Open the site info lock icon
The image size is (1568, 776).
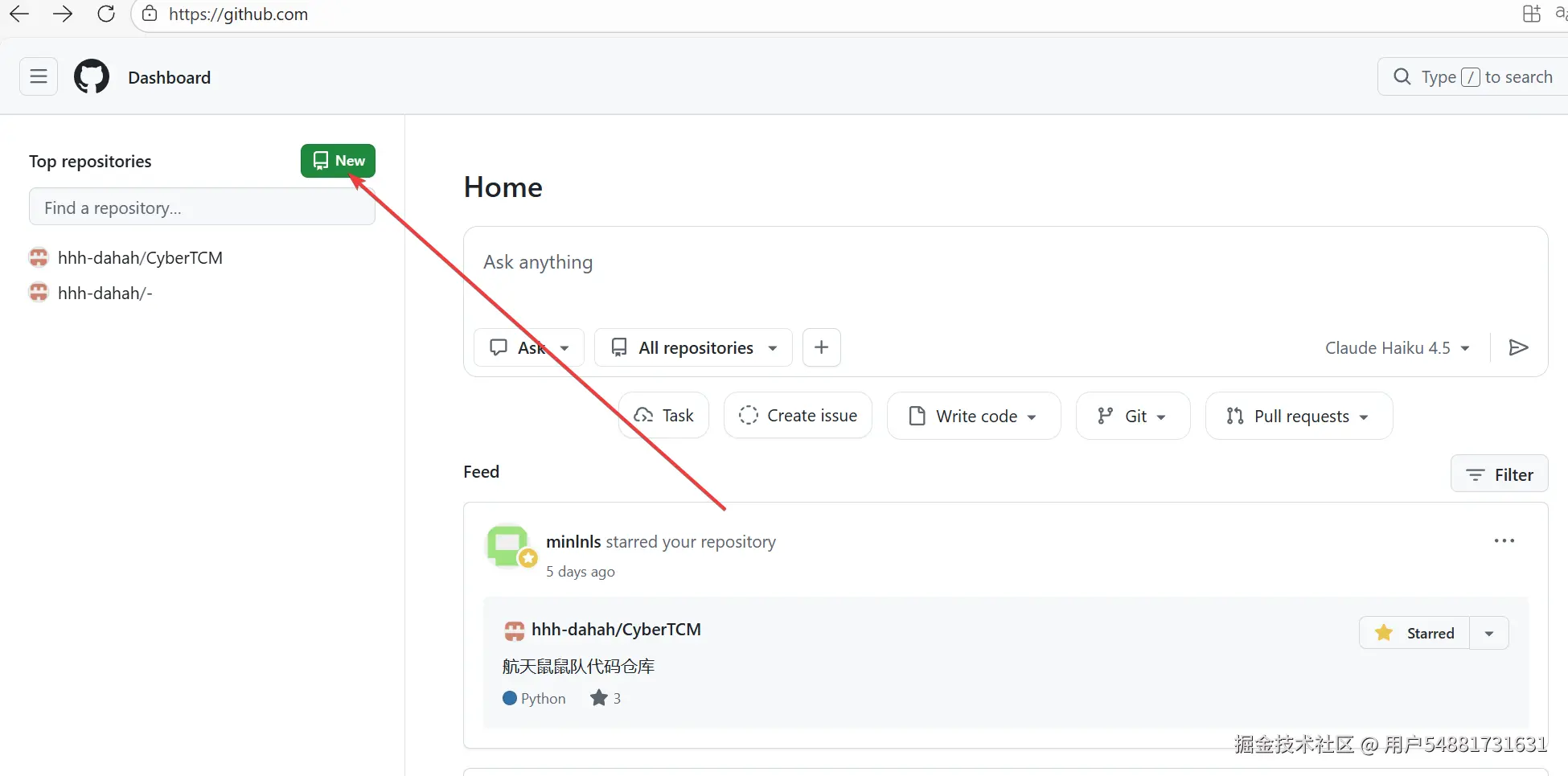(150, 14)
